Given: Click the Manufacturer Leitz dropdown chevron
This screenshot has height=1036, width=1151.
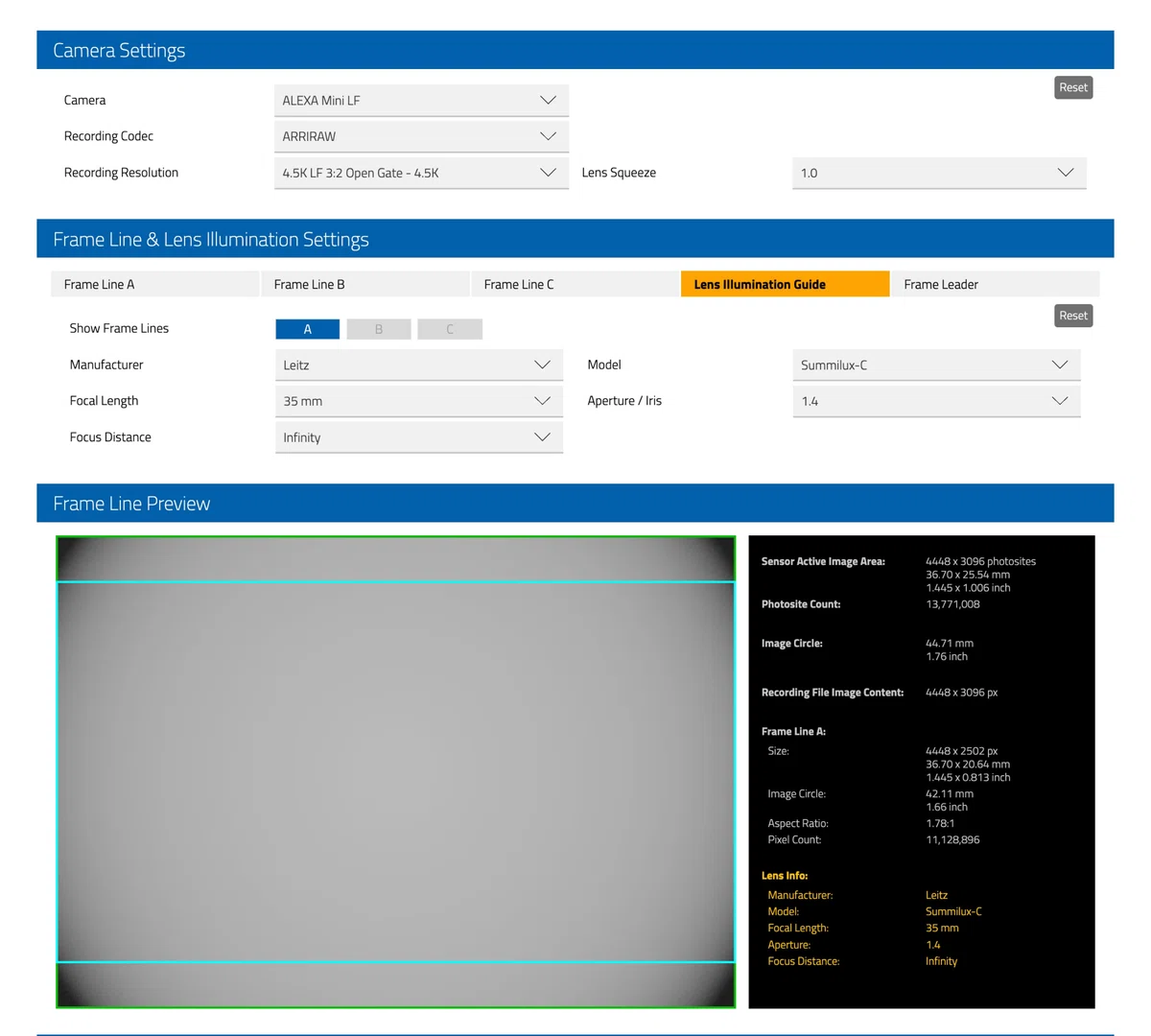Looking at the screenshot, I should click(x=542, y=365).
